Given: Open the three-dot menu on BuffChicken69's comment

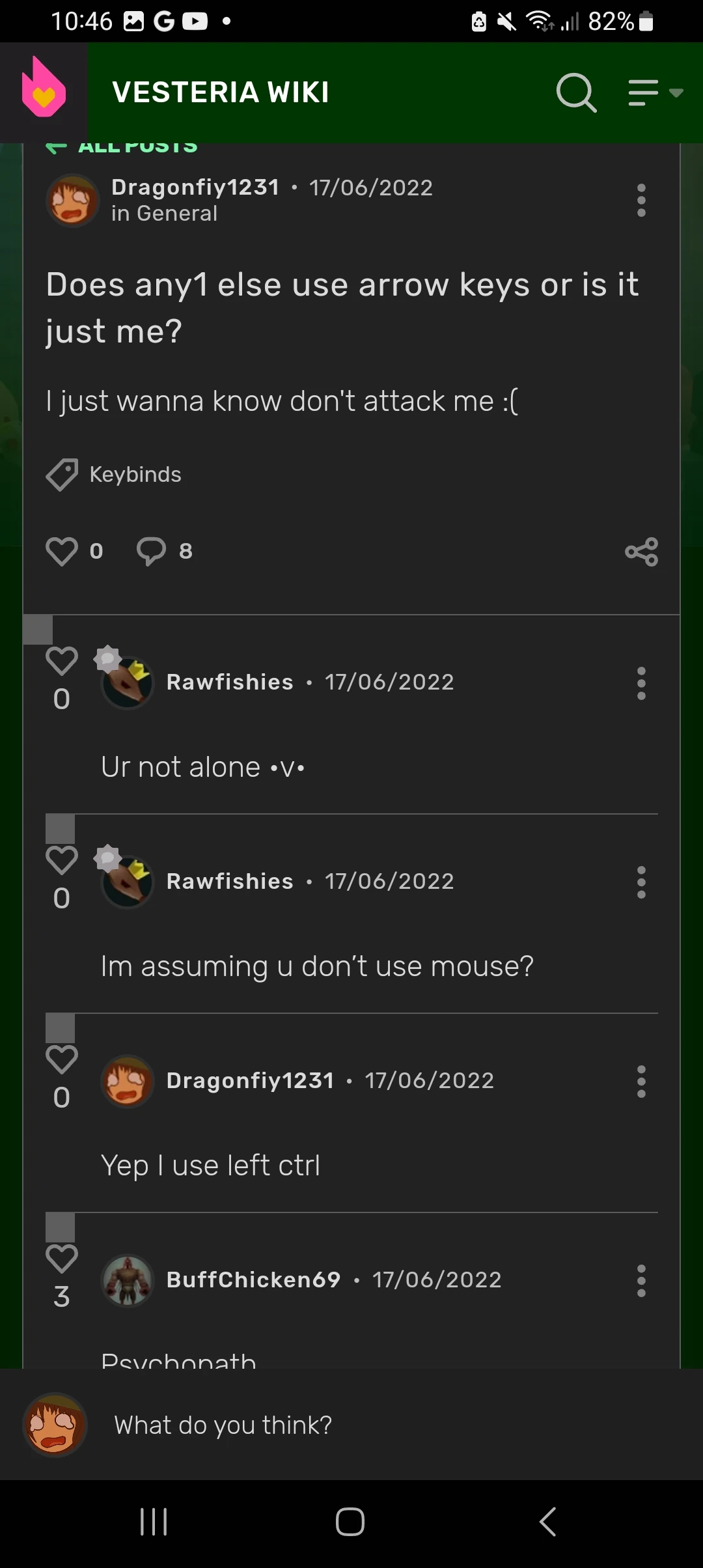Looking at the screenshot, I should pyautogui.click(x=641, y=1280).
